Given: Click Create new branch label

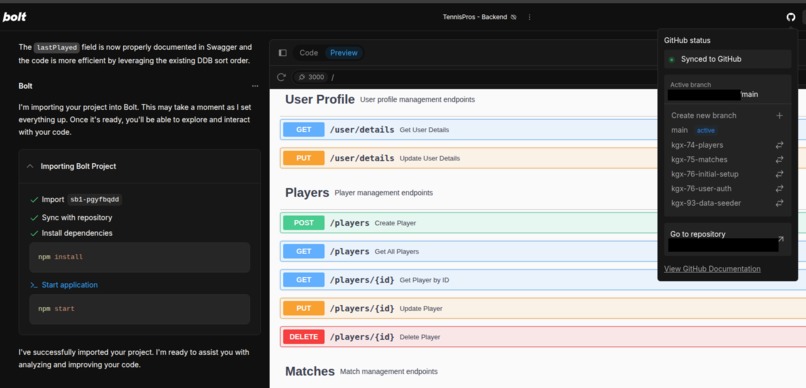Looking at the screenshot, I should tap(703, 116).
